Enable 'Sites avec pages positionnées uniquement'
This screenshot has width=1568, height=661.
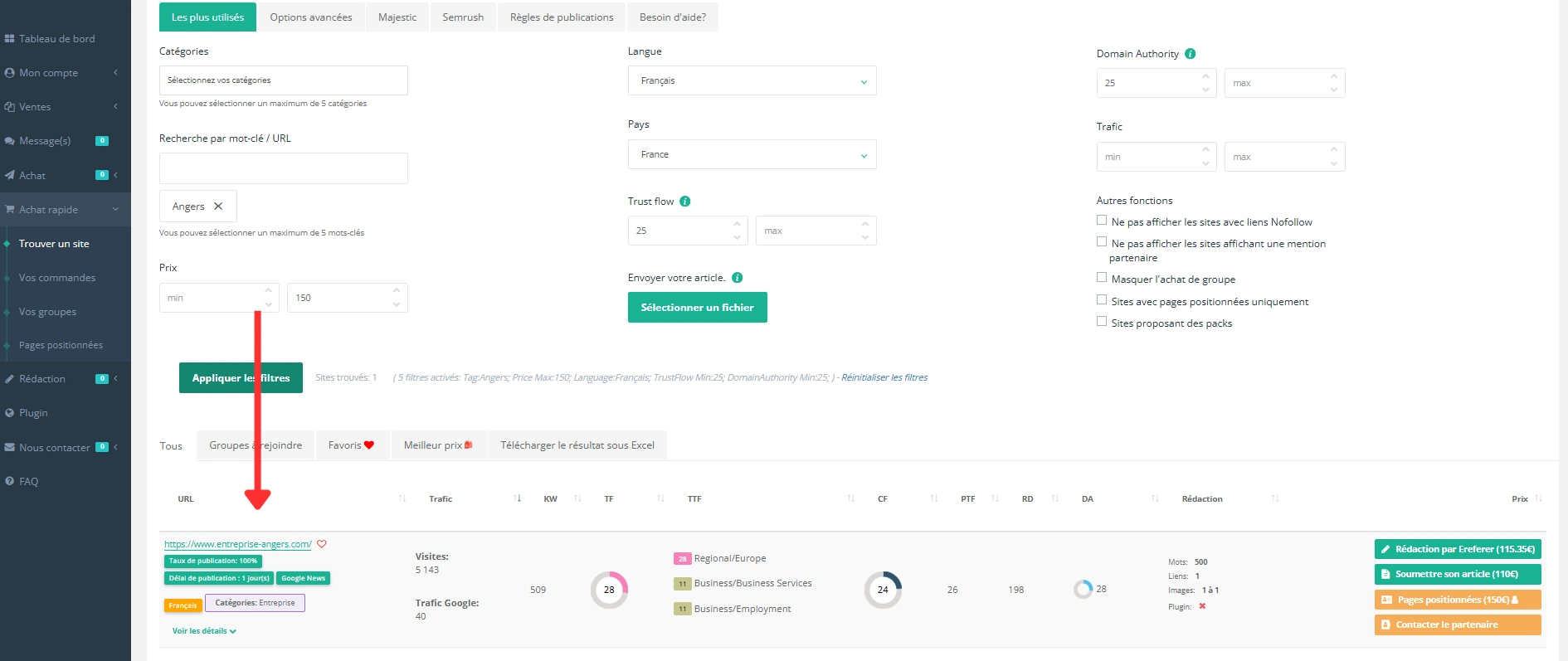[1102, 300]
